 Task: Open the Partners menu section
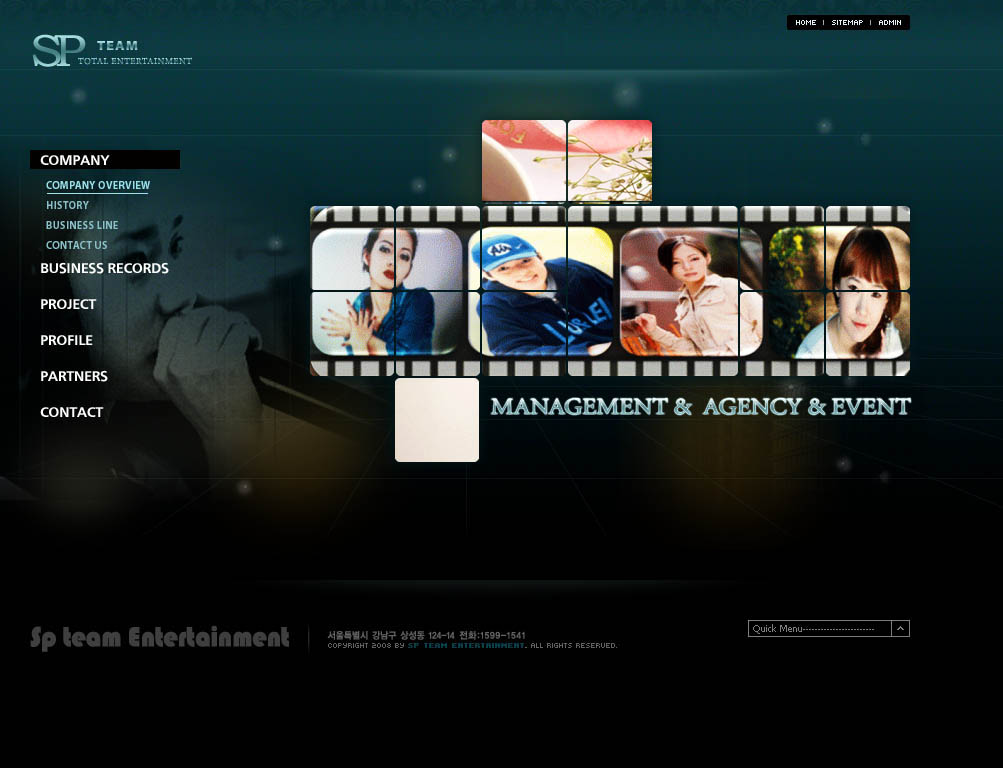[74, 376]
